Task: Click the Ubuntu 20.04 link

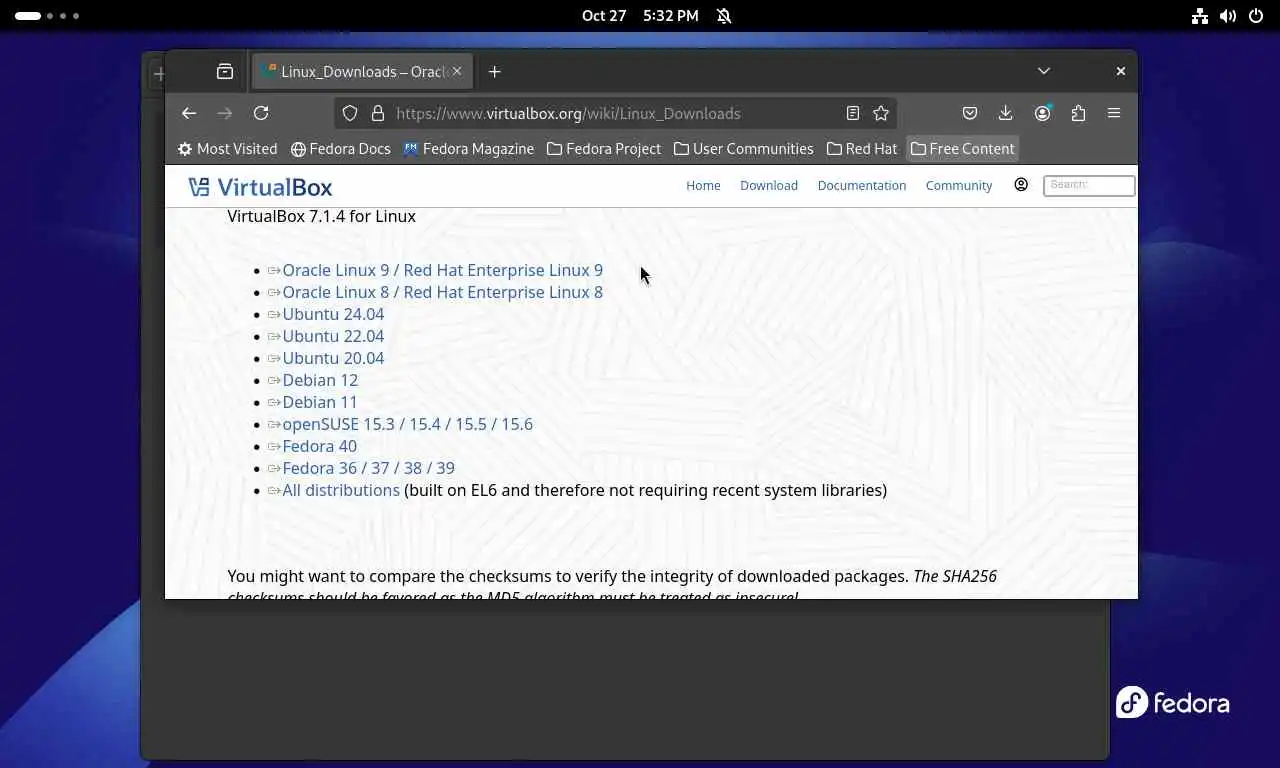Action: tap(333, 358)
